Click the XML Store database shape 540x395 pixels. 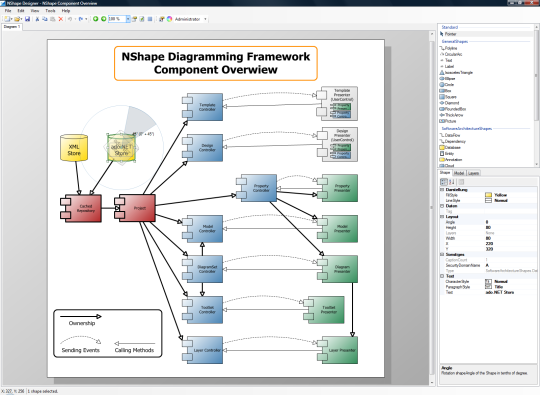[x=74, y=148]
